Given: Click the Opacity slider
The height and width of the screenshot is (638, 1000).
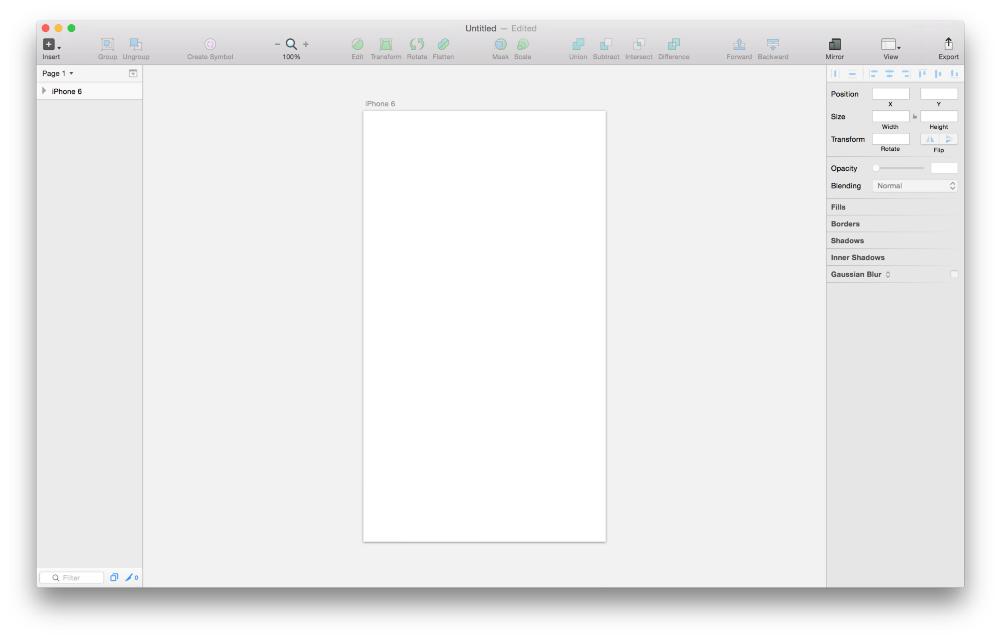Looking at the screenshot, I should 899,168.
